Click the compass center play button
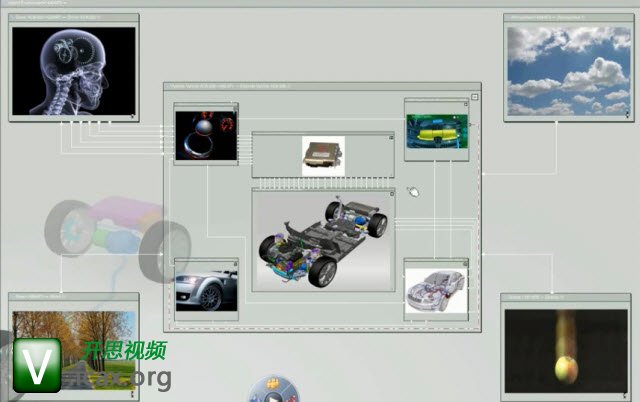This screenshot has height=402, width=640. (x=272, y=398)
